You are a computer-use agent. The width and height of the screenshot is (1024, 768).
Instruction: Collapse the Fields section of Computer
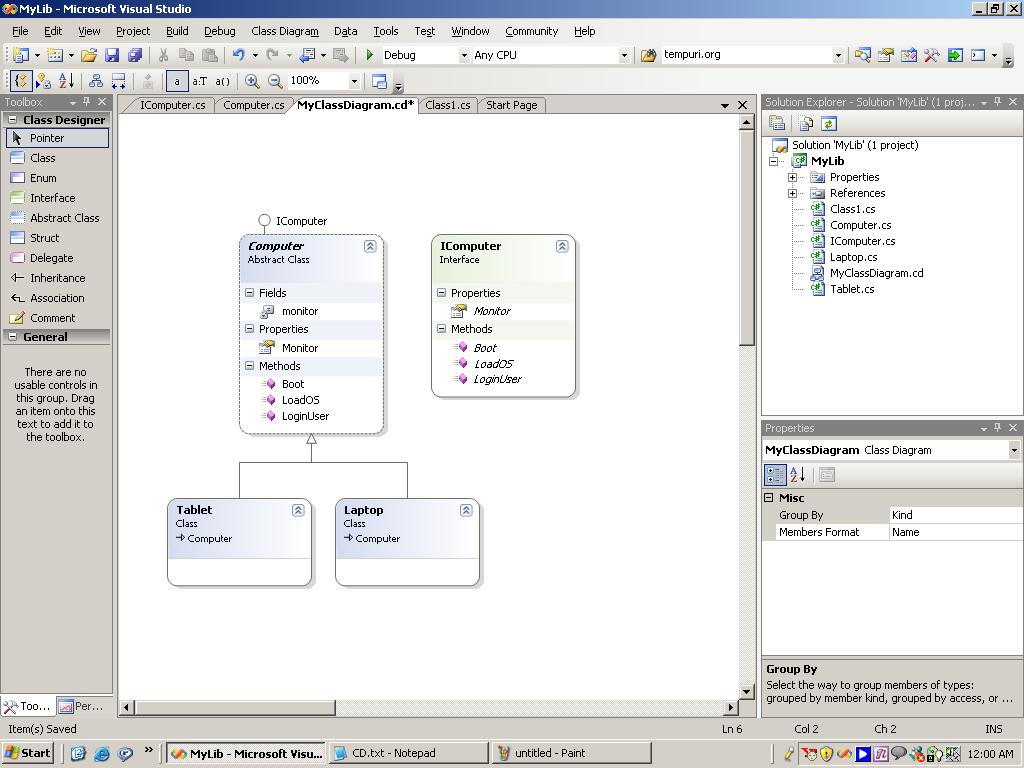point(249,293)
